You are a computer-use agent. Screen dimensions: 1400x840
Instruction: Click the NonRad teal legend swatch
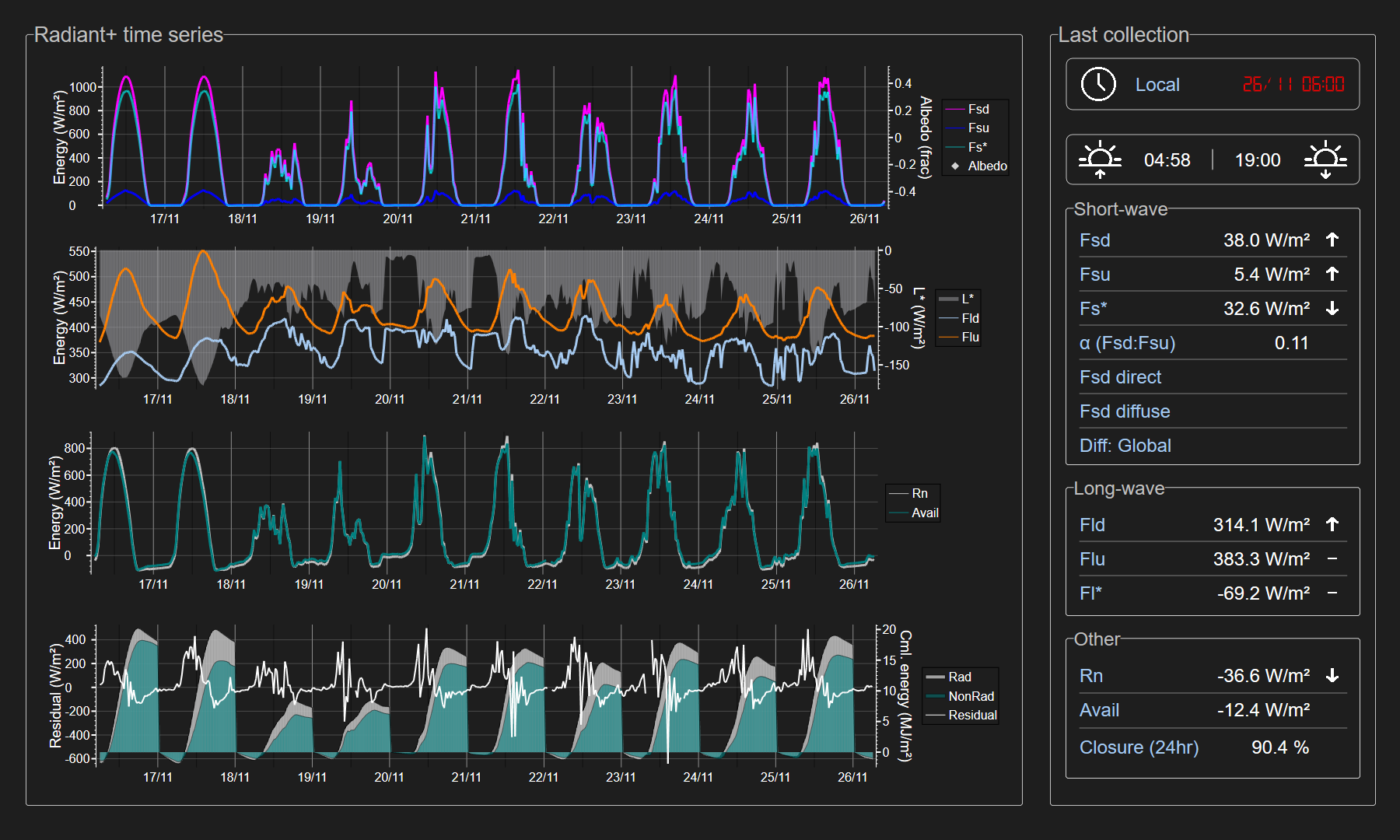point(935,696)
